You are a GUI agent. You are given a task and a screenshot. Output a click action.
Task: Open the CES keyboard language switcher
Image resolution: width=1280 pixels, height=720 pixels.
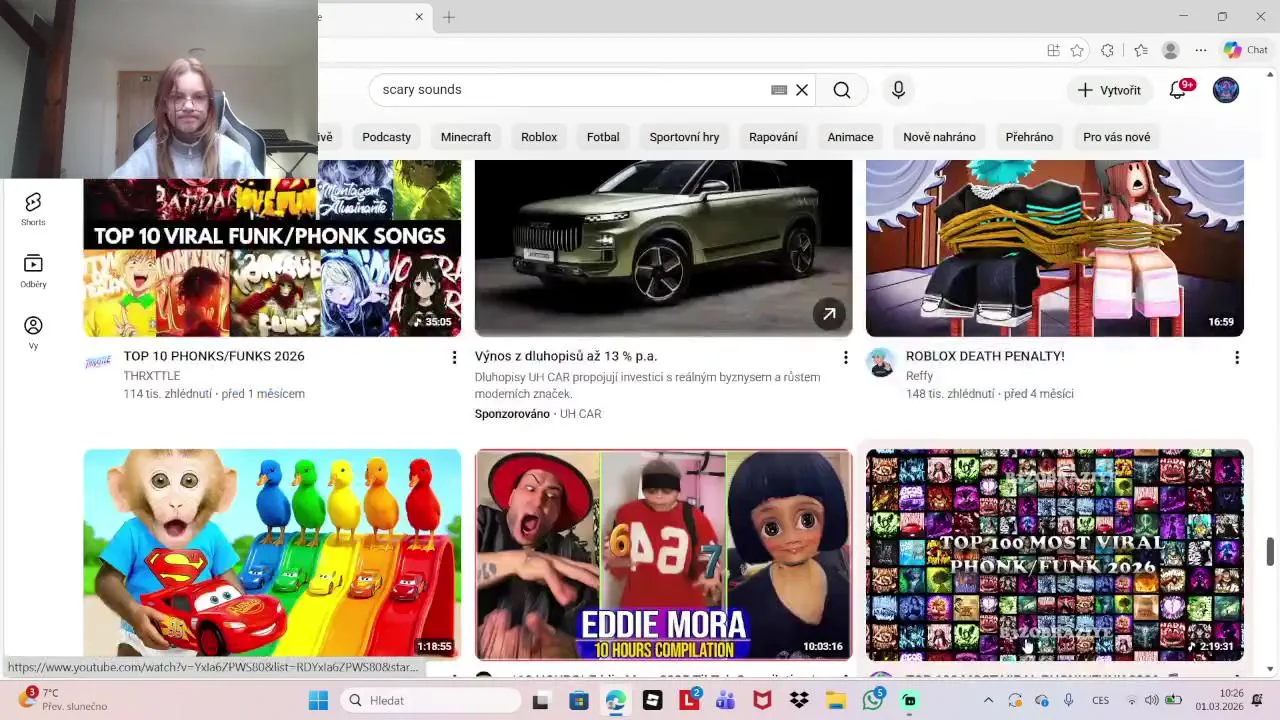1100,700
